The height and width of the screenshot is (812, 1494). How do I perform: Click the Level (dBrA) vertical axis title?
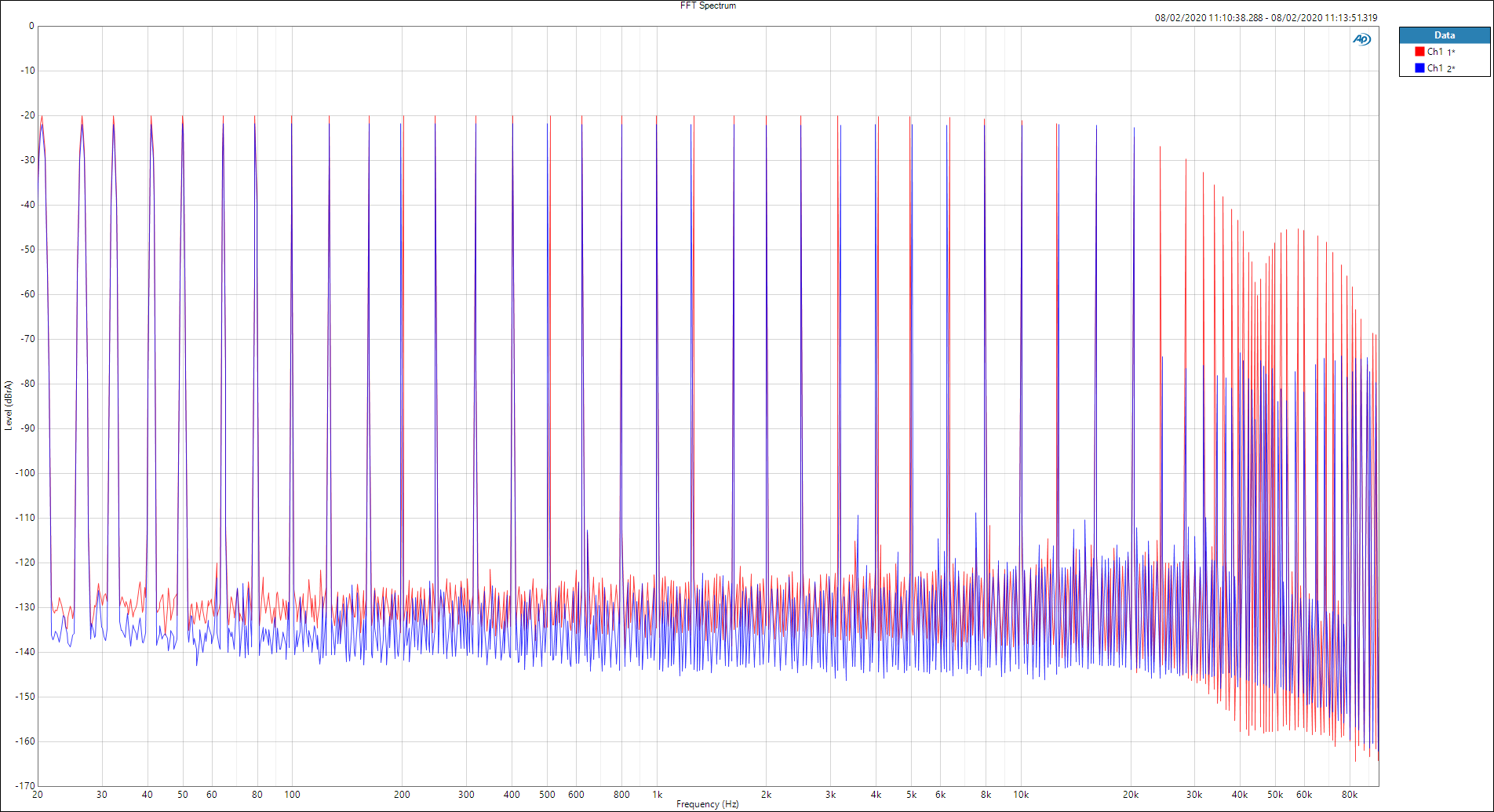9,405
